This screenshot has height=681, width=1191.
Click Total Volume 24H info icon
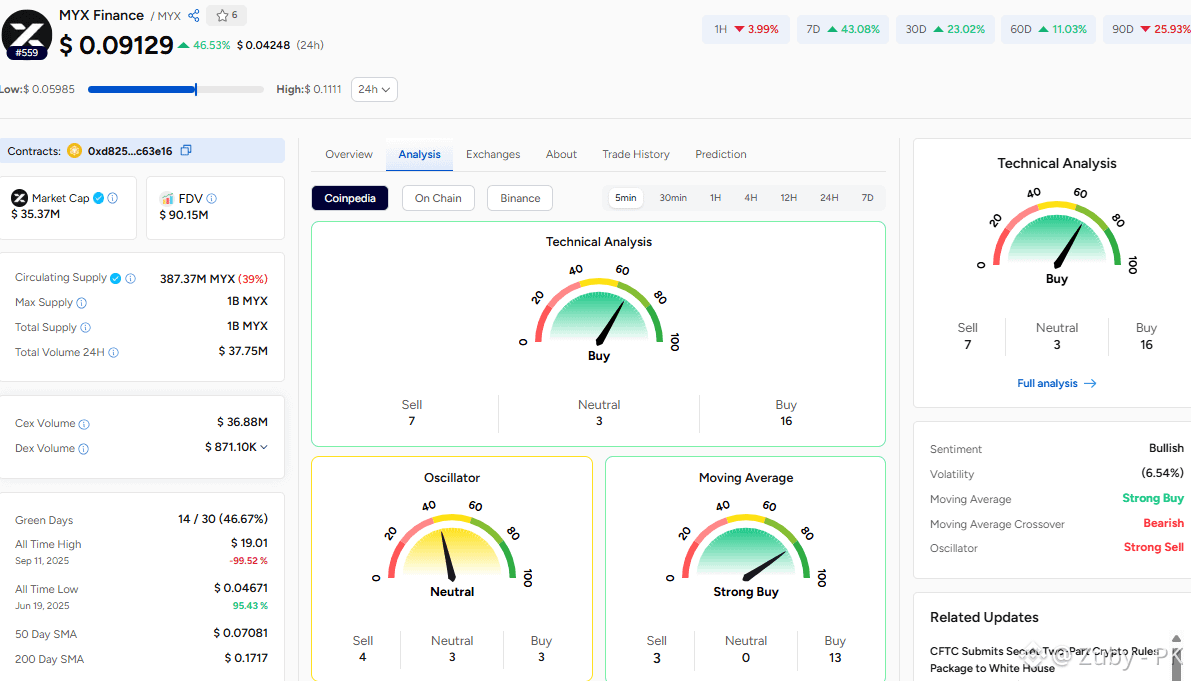click(113, 352)
